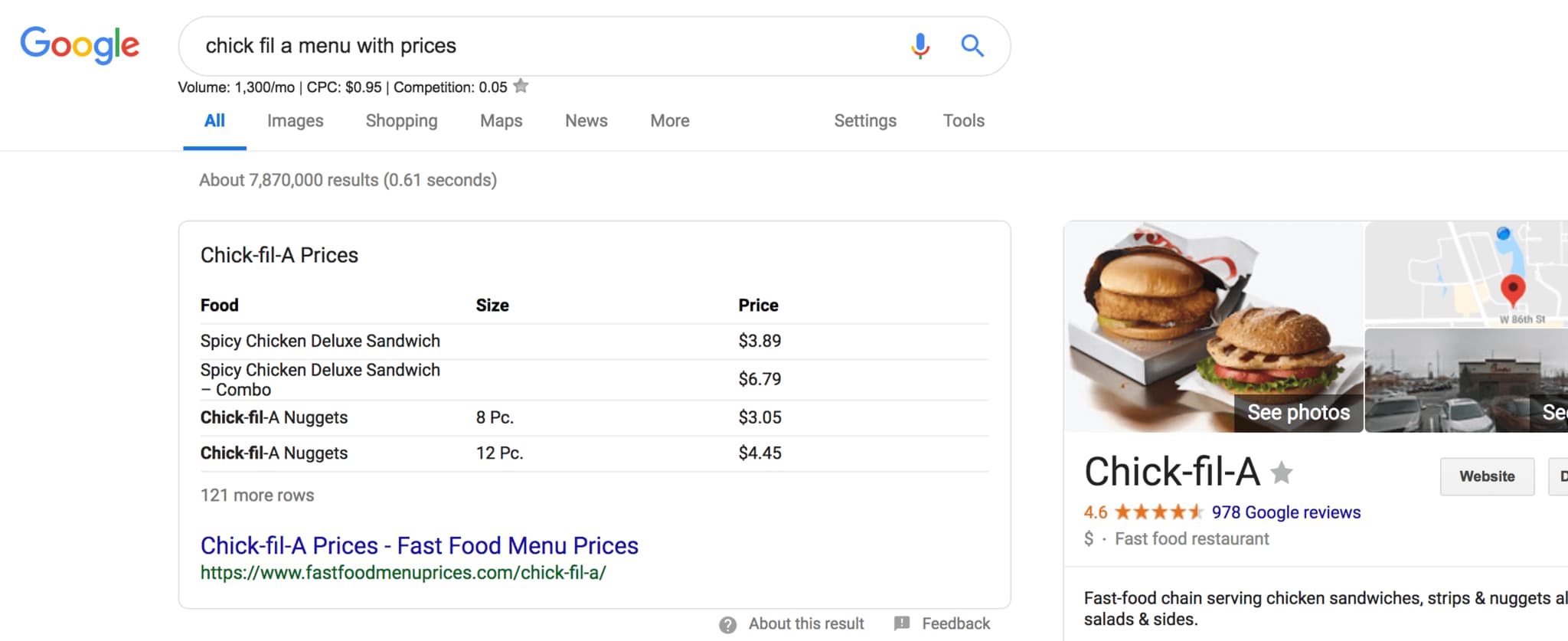This screenshot has width=1568, height=641.
Task: Expand the 121 more rows link
Action: click(x=257, y=495)
